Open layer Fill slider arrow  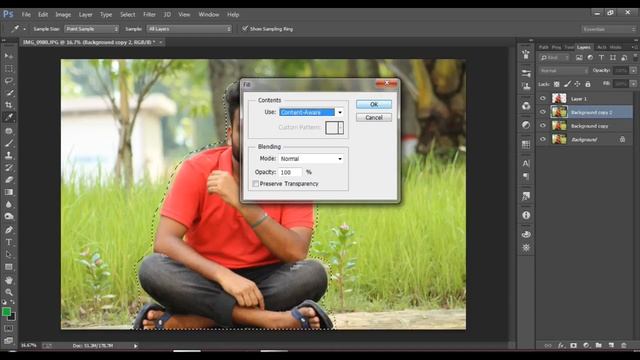coord(633,84)
